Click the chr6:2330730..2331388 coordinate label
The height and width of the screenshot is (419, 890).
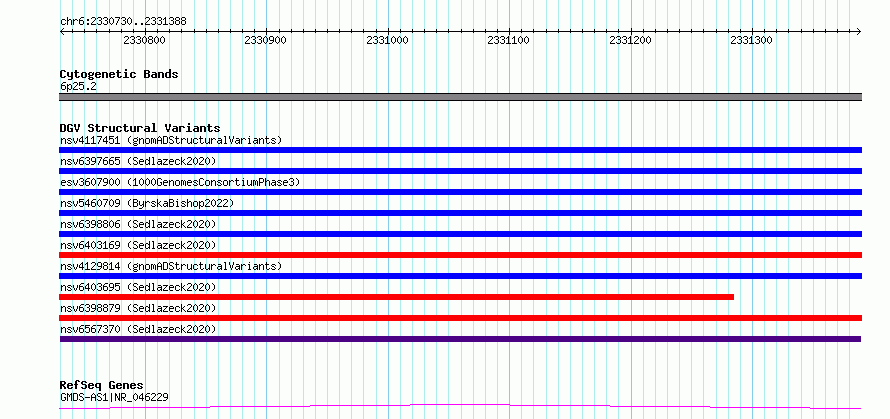pyautogui.click(x=123, y=22)
